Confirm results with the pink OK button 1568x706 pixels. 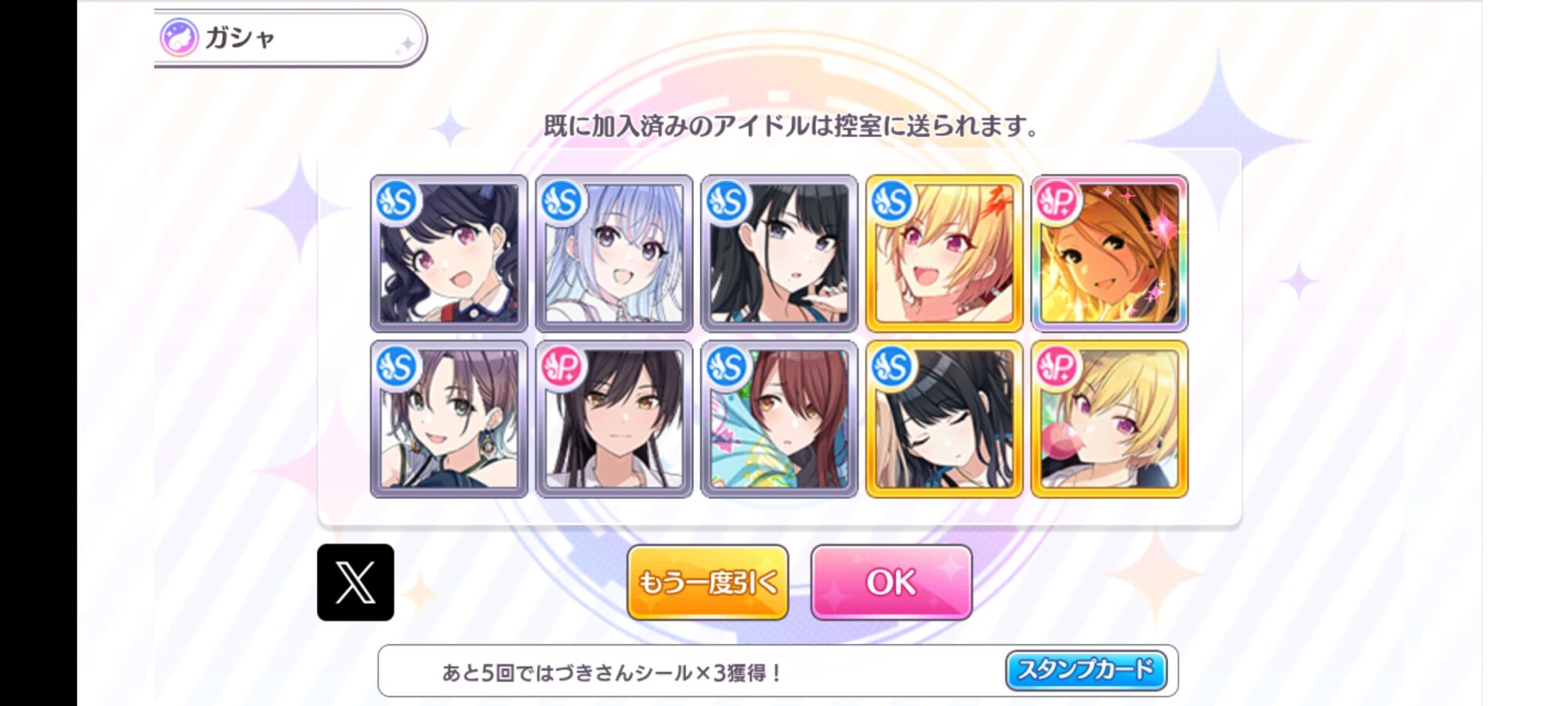click(x=891, y=582)
